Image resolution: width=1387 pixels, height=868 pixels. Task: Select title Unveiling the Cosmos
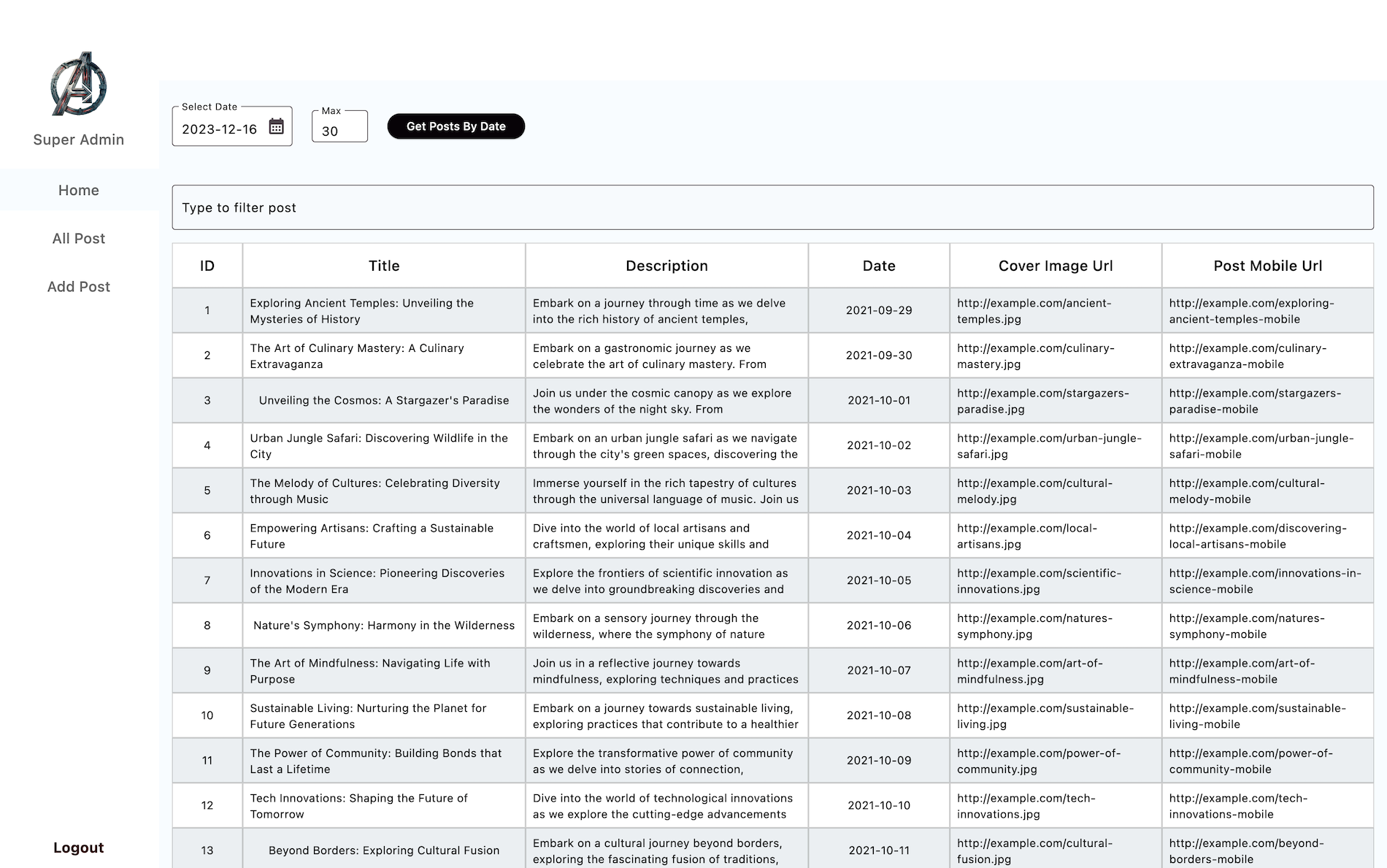384,400
